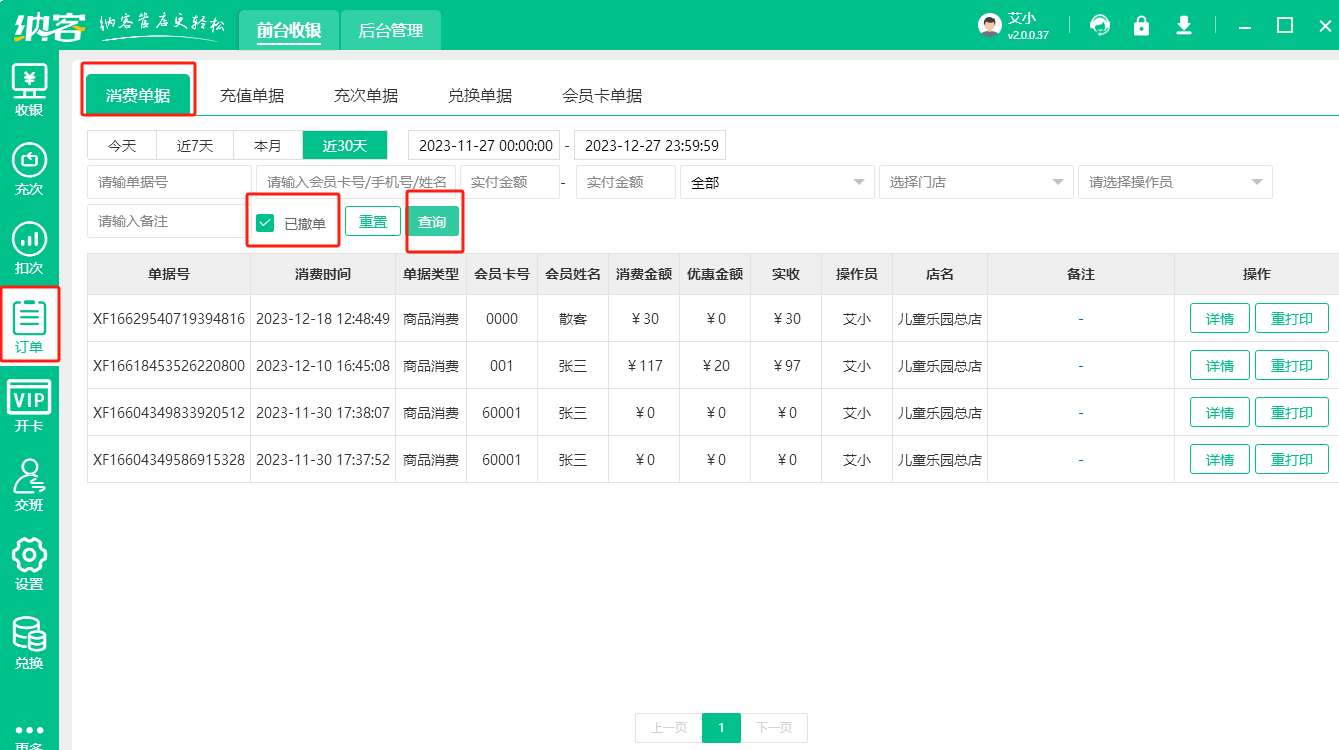Open the 请选择操作员 operator dropdown
This screenshot has height=750, width=1339.
pyautogui.click(x=1174, y=182)
